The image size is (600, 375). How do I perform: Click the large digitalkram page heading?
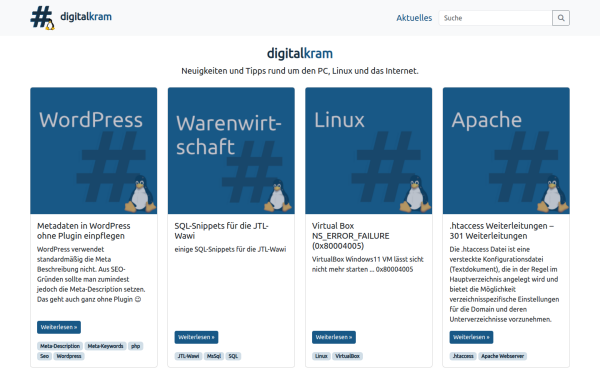300,54
